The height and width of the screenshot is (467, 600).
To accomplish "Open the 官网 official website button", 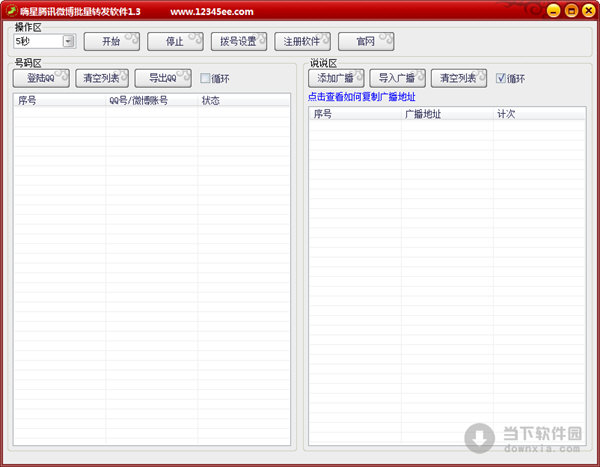I will tap(366, 41).
